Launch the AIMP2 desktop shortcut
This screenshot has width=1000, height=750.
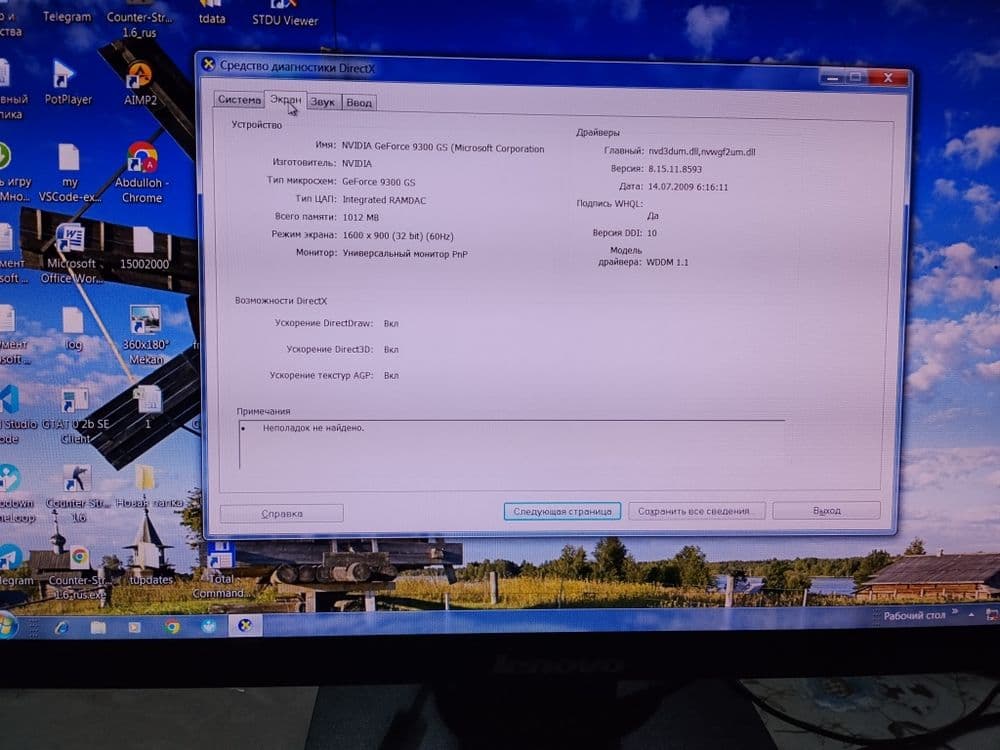140,84
